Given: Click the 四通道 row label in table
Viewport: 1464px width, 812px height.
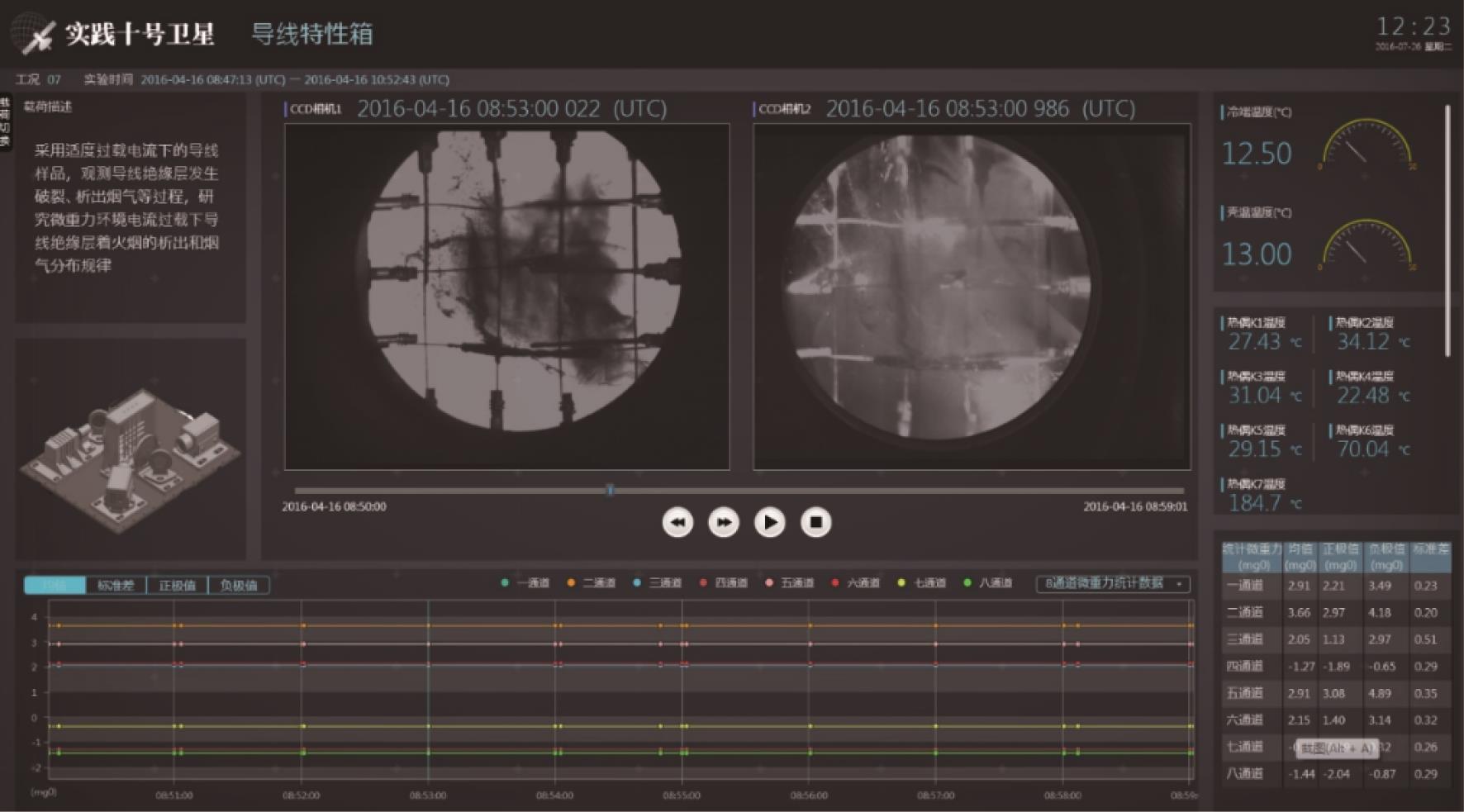Looking at the screenshot, I should point(1245,666).
